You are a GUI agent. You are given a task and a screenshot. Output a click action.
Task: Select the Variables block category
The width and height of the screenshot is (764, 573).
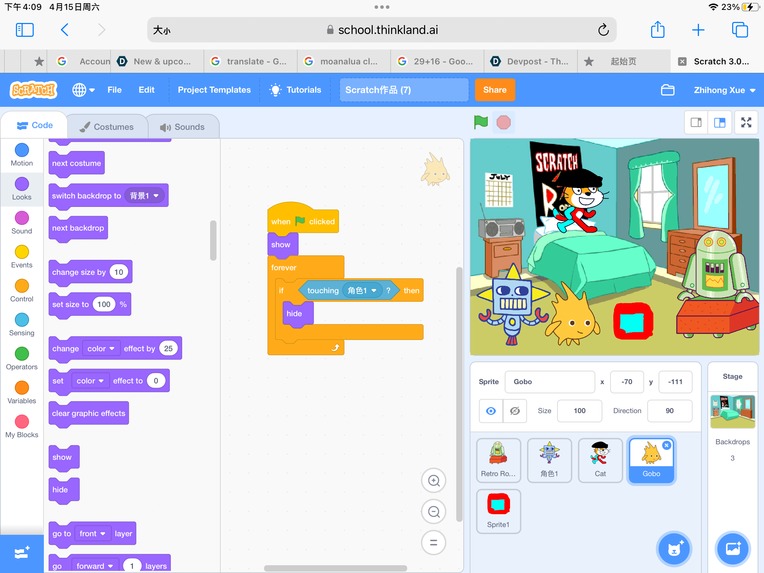(21, 393)
